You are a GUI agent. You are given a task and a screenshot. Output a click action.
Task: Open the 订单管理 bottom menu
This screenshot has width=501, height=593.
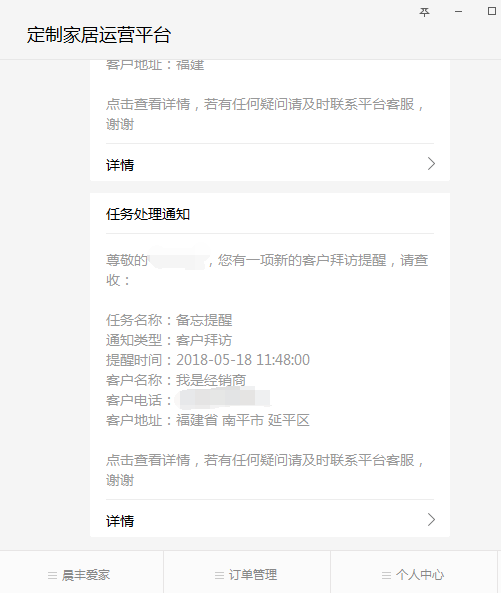coord(247,575)
